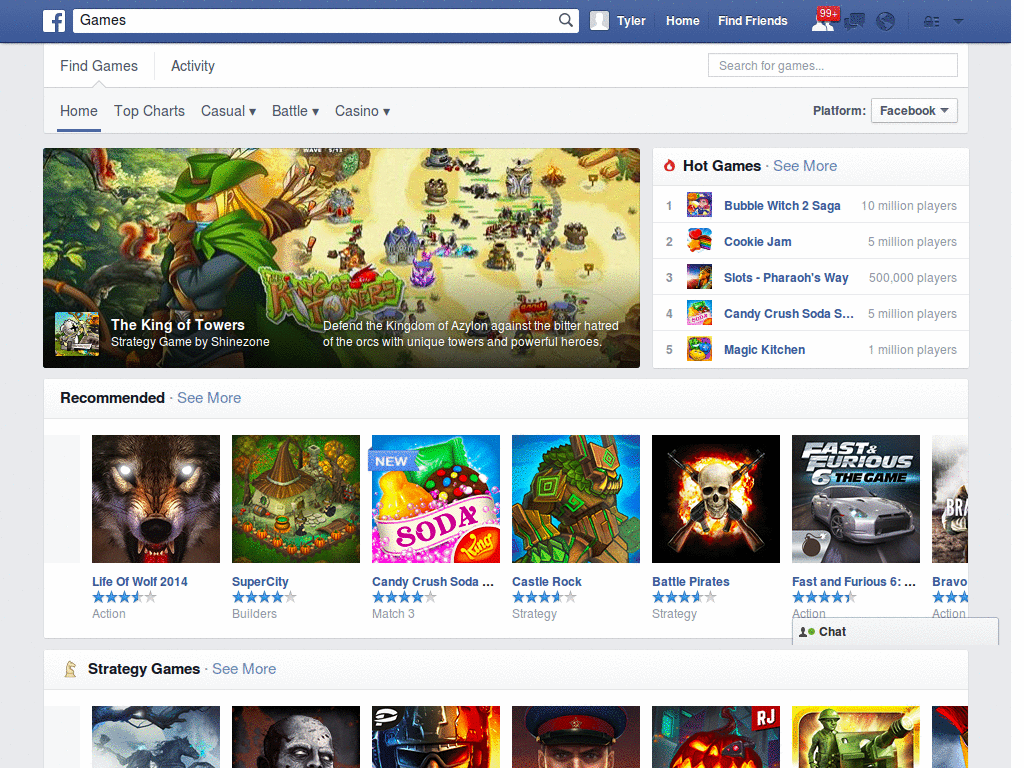This screenshot has height=768, width=1024.
Task: Expand the account menu arrow in top bar
Action: 958,21
